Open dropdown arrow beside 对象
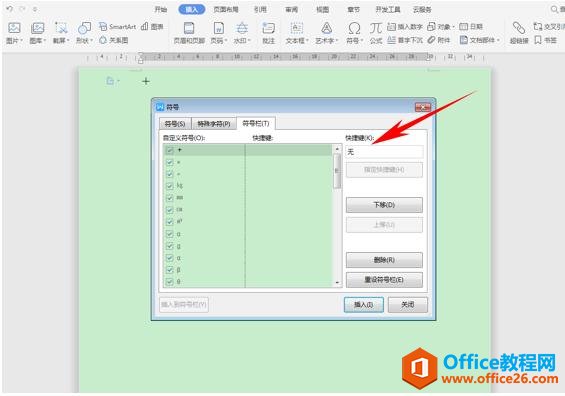The height and width of the screenshot is (396, 565). [453, 27]
